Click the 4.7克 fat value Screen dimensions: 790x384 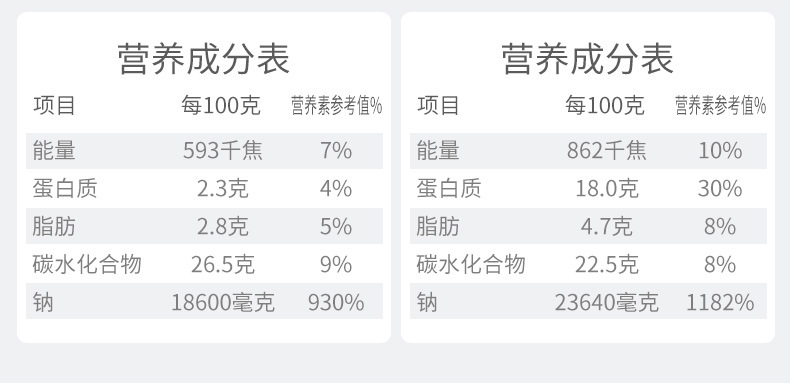[x=607, y=227]
